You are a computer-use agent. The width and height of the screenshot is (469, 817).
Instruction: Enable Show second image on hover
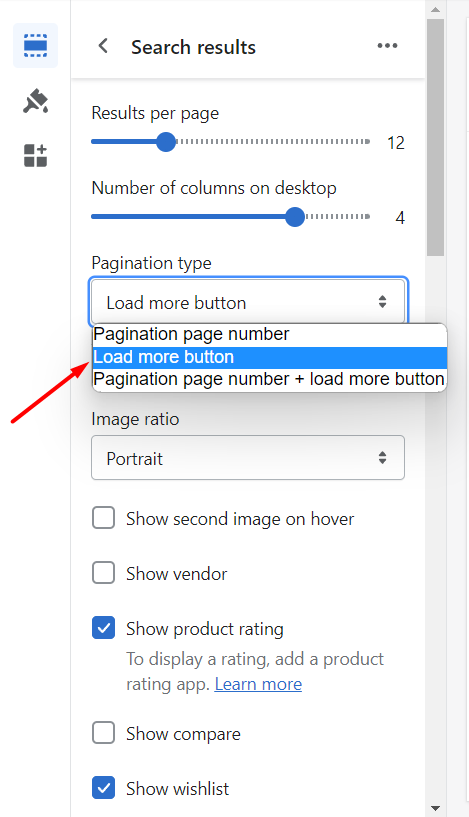click(x=104, y=518)
